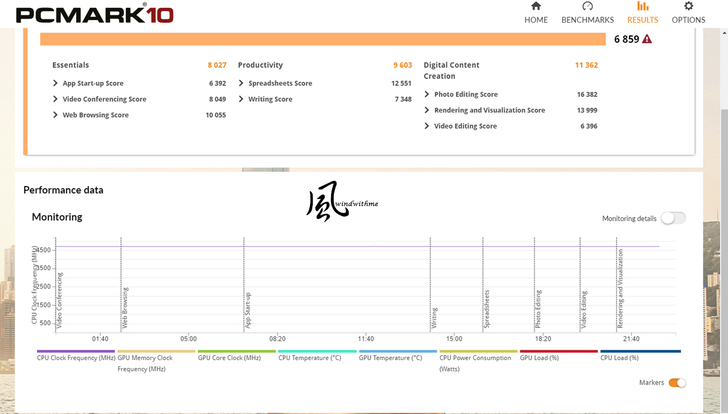This screenshot has width=728, height=414.
Task: Disable the Markers toggle
Action: (677, 383)
